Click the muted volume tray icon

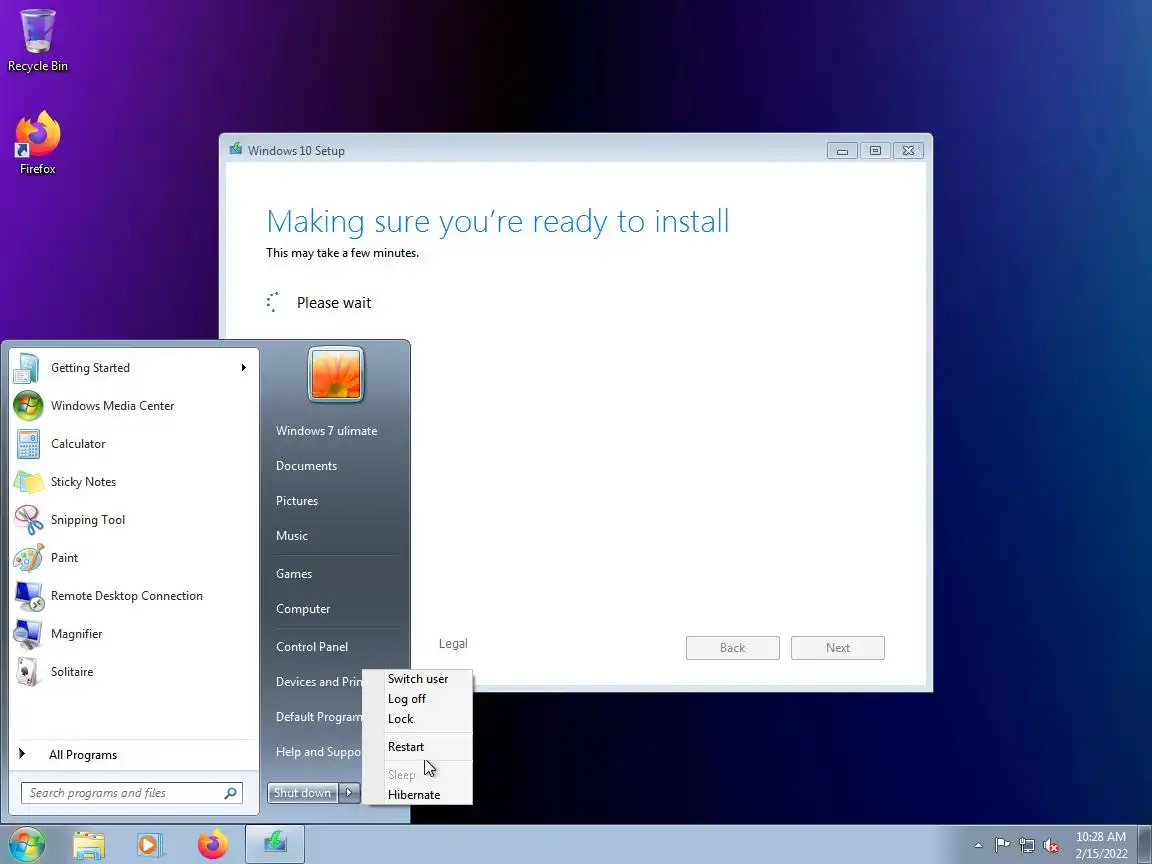pyautogui.click(x=1051, y=846)
